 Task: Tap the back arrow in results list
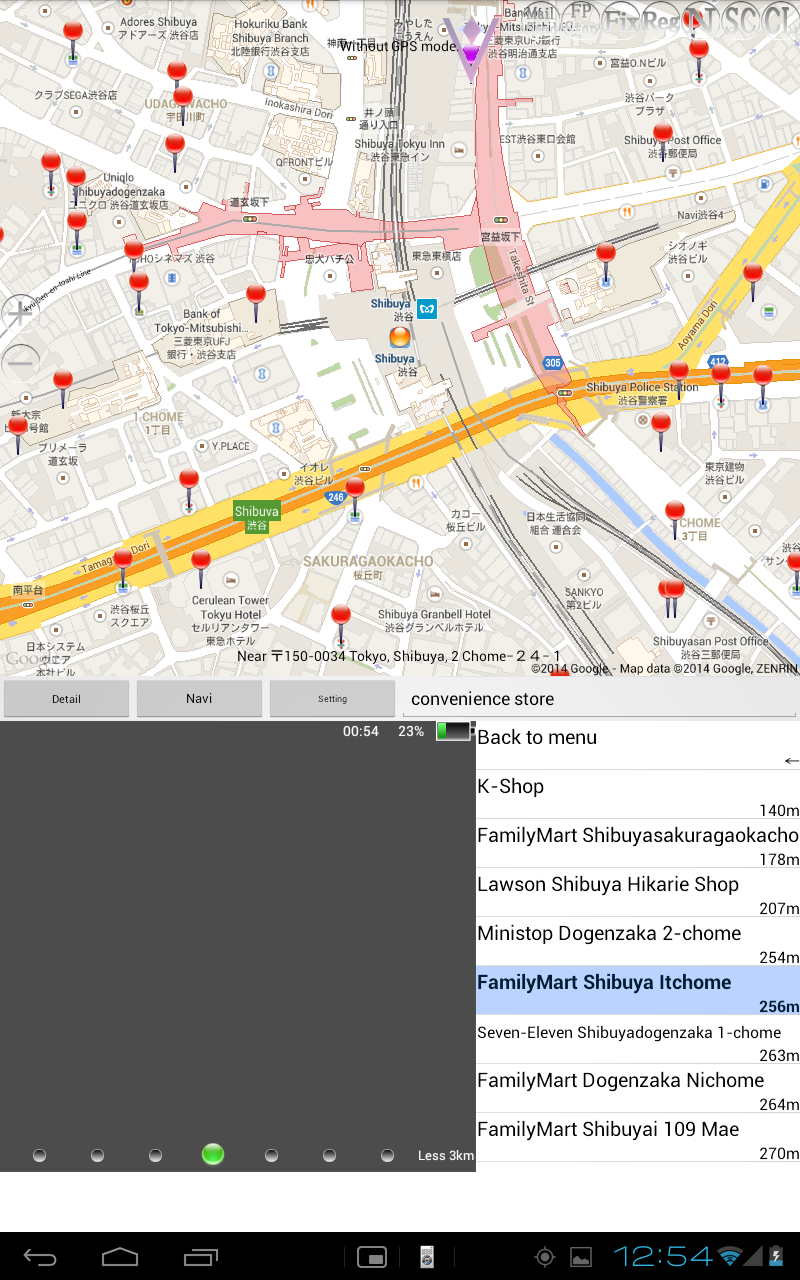click(791, 761)
